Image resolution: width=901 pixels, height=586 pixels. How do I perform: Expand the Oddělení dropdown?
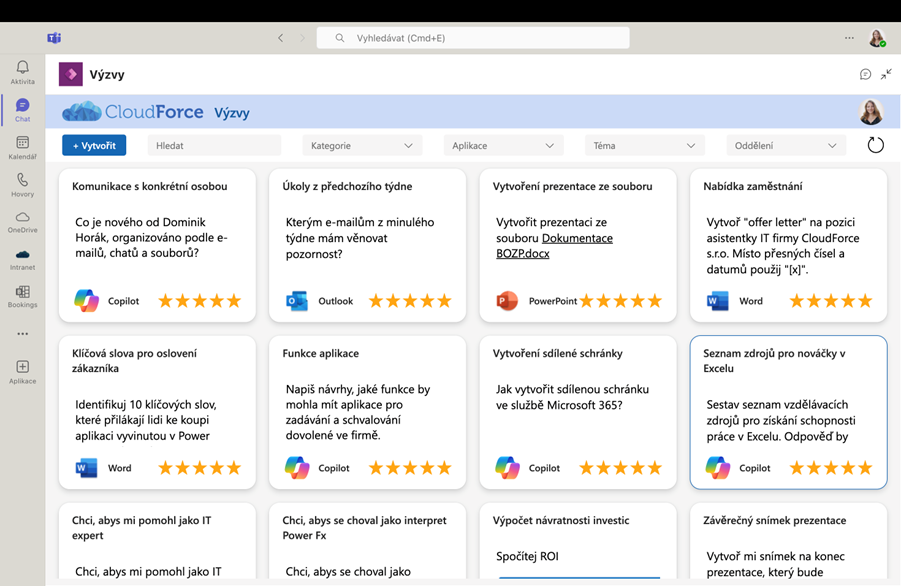[786, 145]
